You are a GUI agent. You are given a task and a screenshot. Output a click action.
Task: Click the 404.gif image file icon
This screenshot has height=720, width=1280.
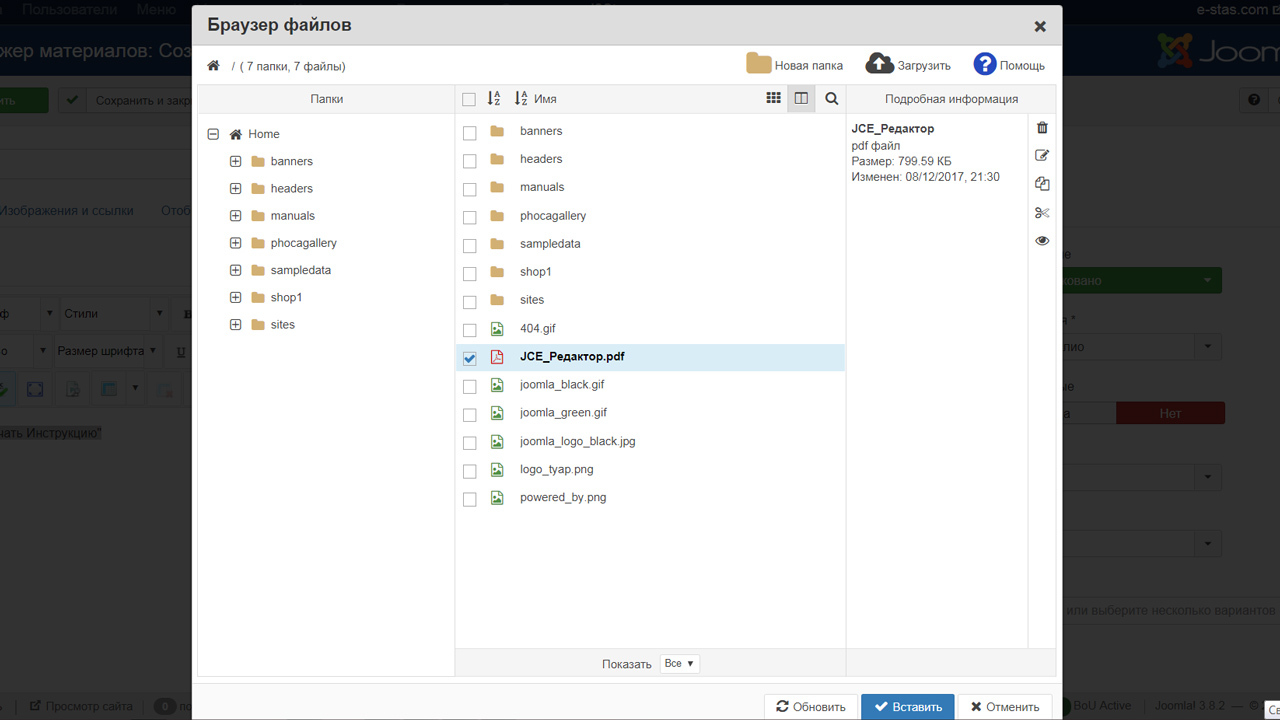(x=497, y=329)
